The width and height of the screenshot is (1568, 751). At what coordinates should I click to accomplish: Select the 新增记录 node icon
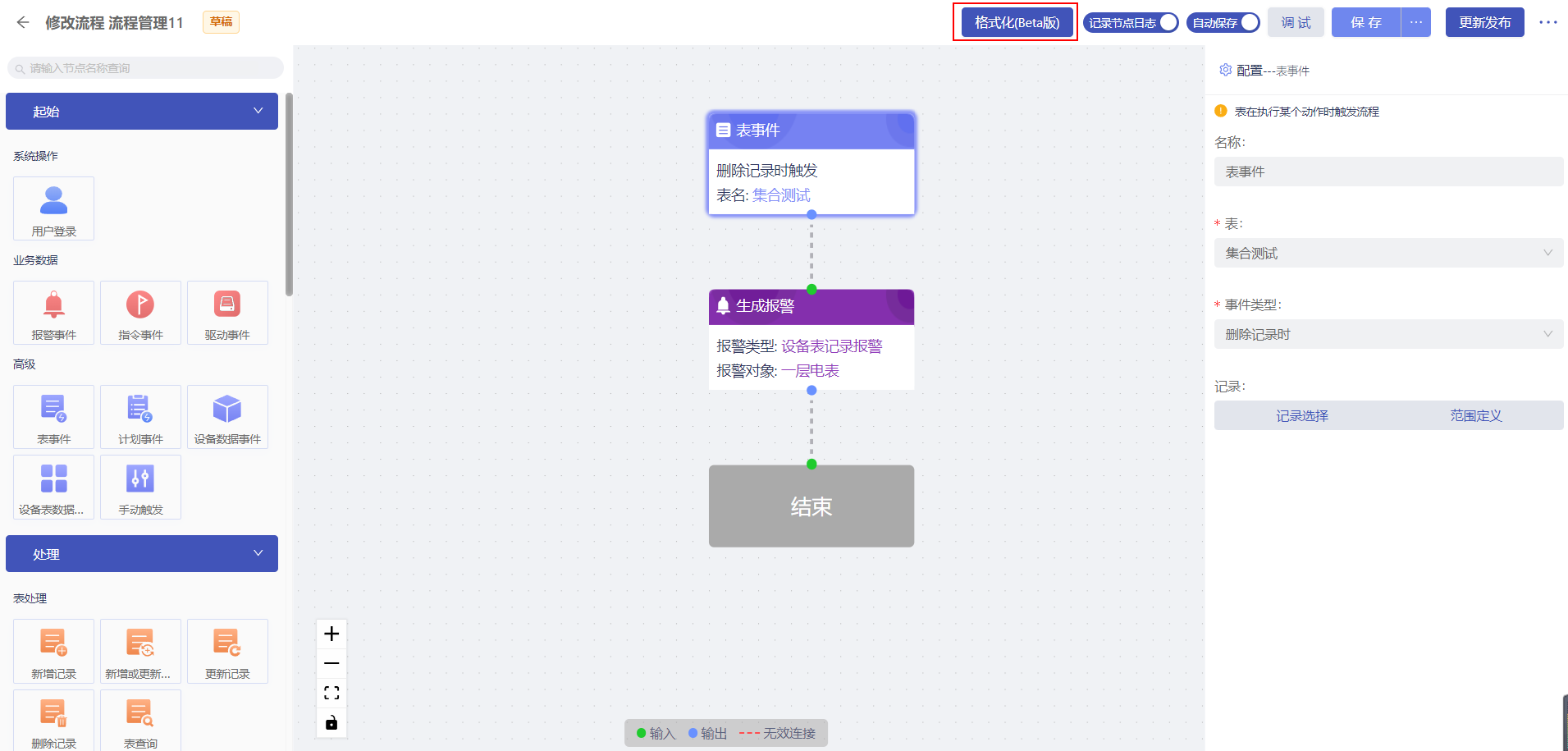[54, 651]
